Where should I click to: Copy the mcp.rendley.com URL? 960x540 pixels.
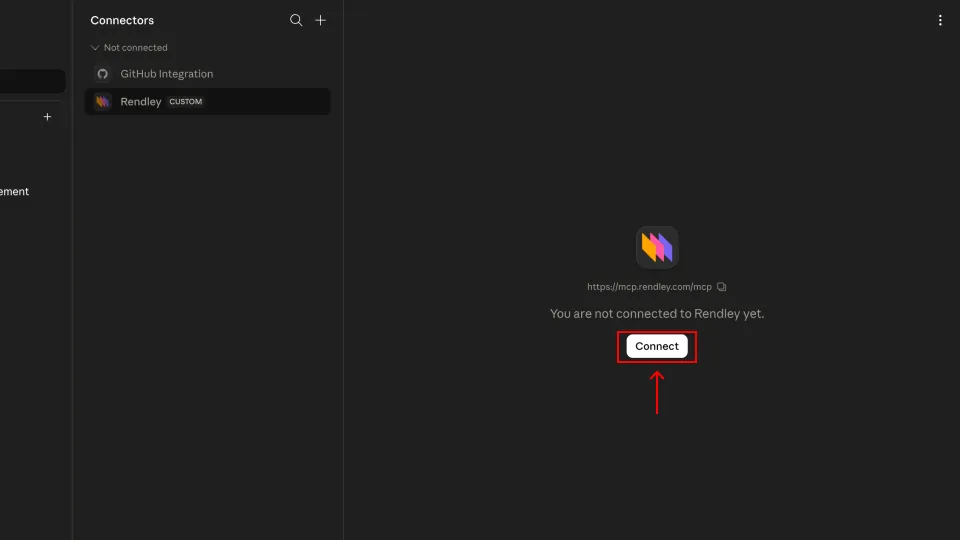pos(722,287)
